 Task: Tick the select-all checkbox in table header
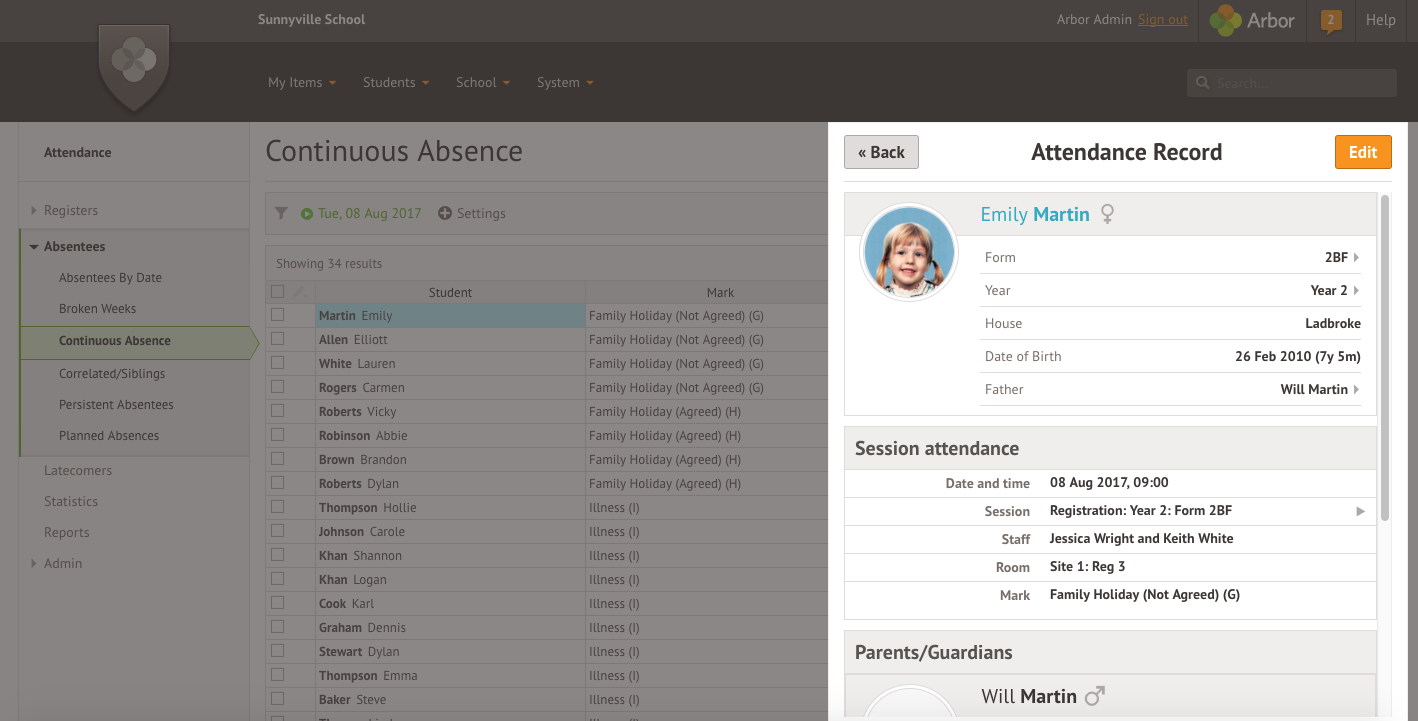coord(278,292)
